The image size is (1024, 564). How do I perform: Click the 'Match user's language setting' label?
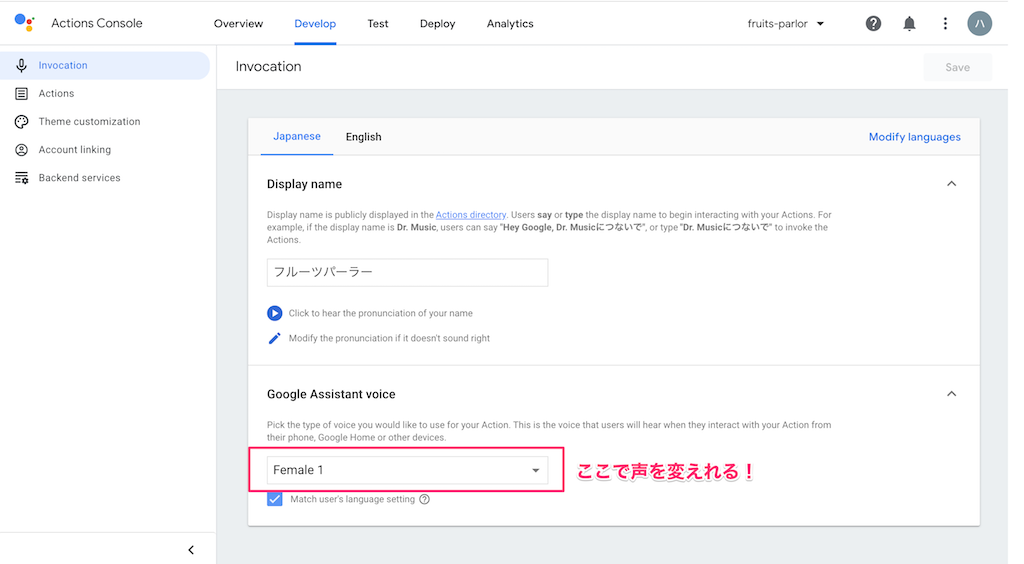(x=353, y=499)
